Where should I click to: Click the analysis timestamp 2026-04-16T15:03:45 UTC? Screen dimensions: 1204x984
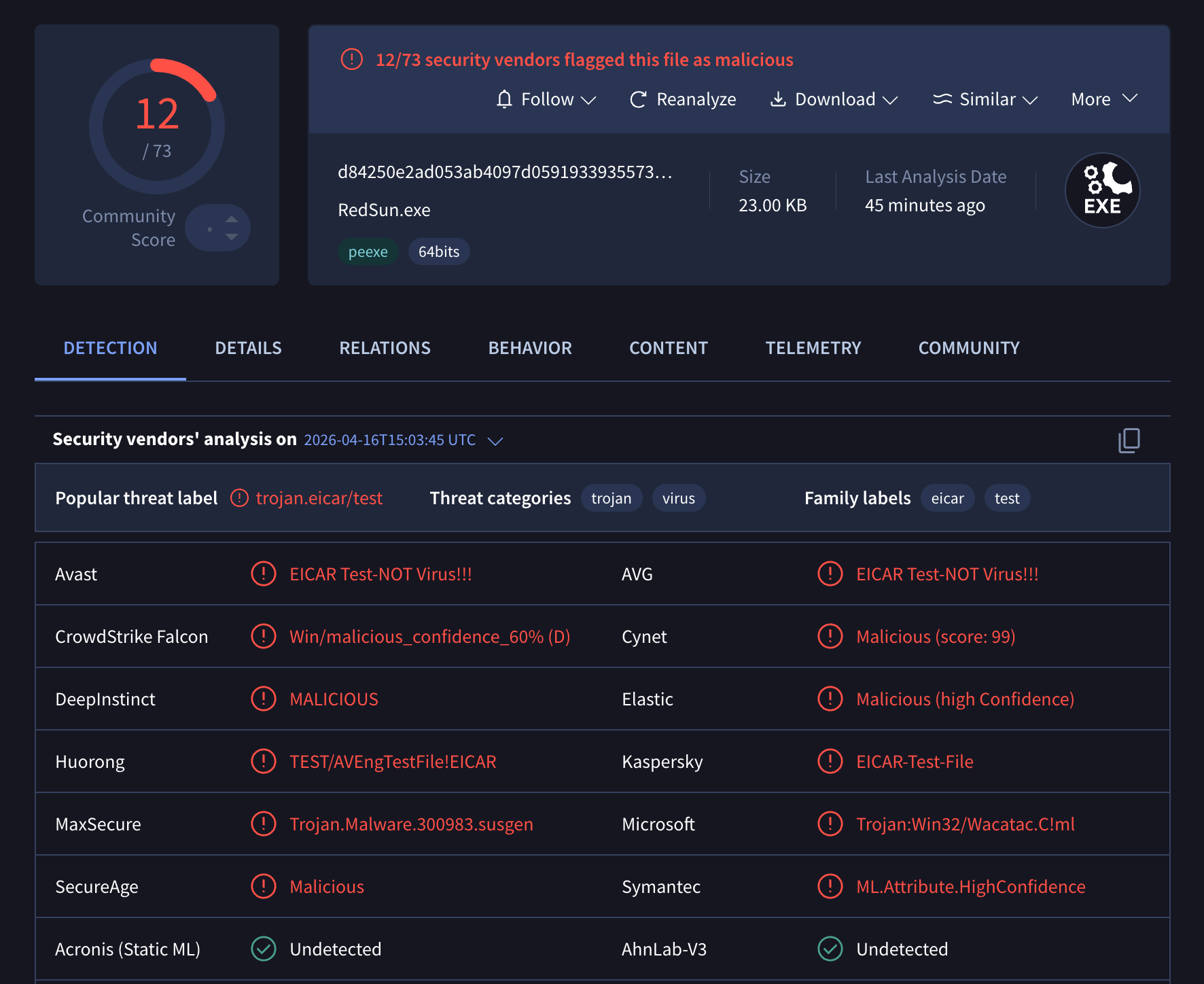(389, 440)
